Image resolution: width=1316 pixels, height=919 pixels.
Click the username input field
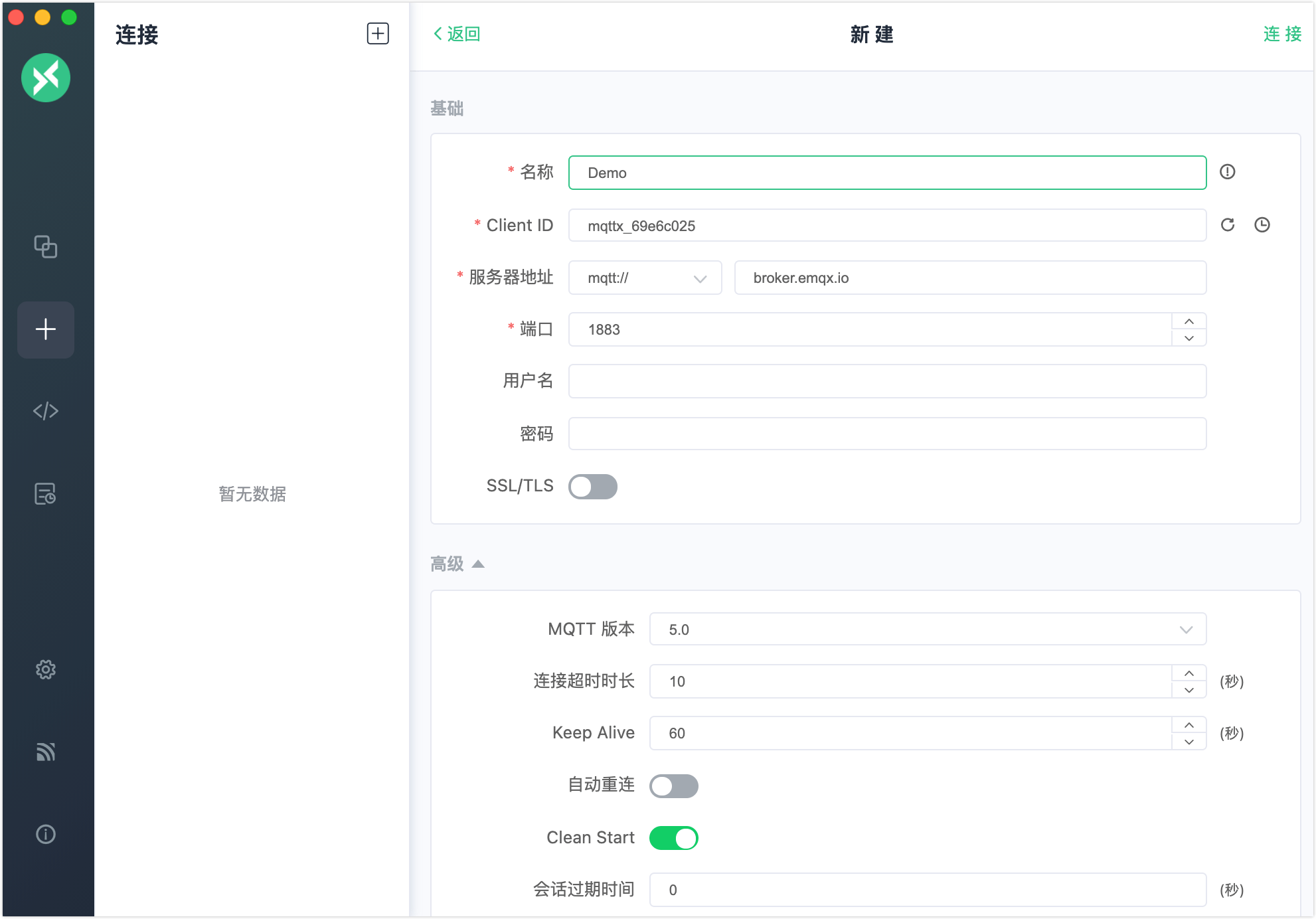click(x=886, y=381)
